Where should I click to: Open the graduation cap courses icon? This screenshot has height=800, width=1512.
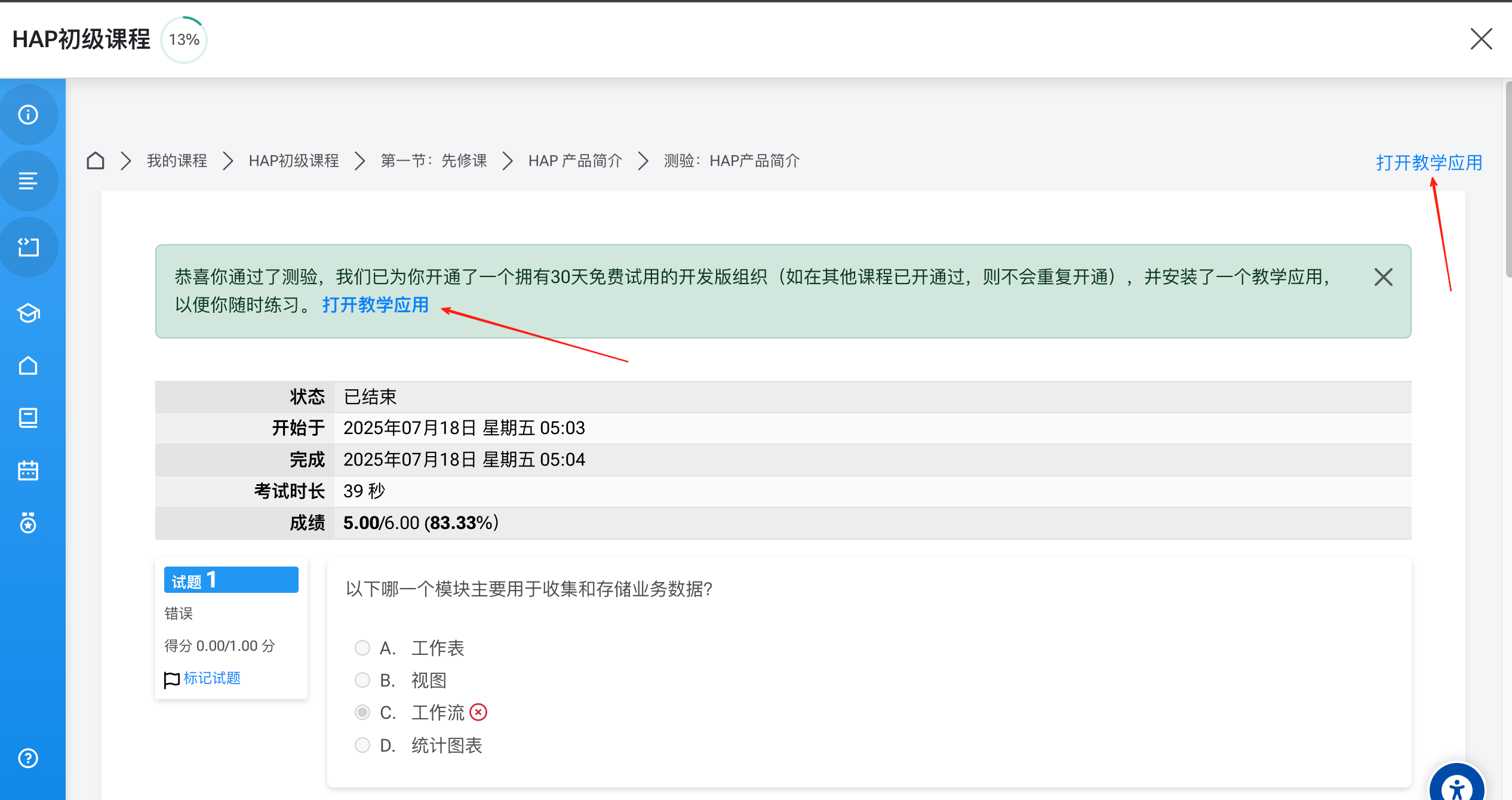28,313
